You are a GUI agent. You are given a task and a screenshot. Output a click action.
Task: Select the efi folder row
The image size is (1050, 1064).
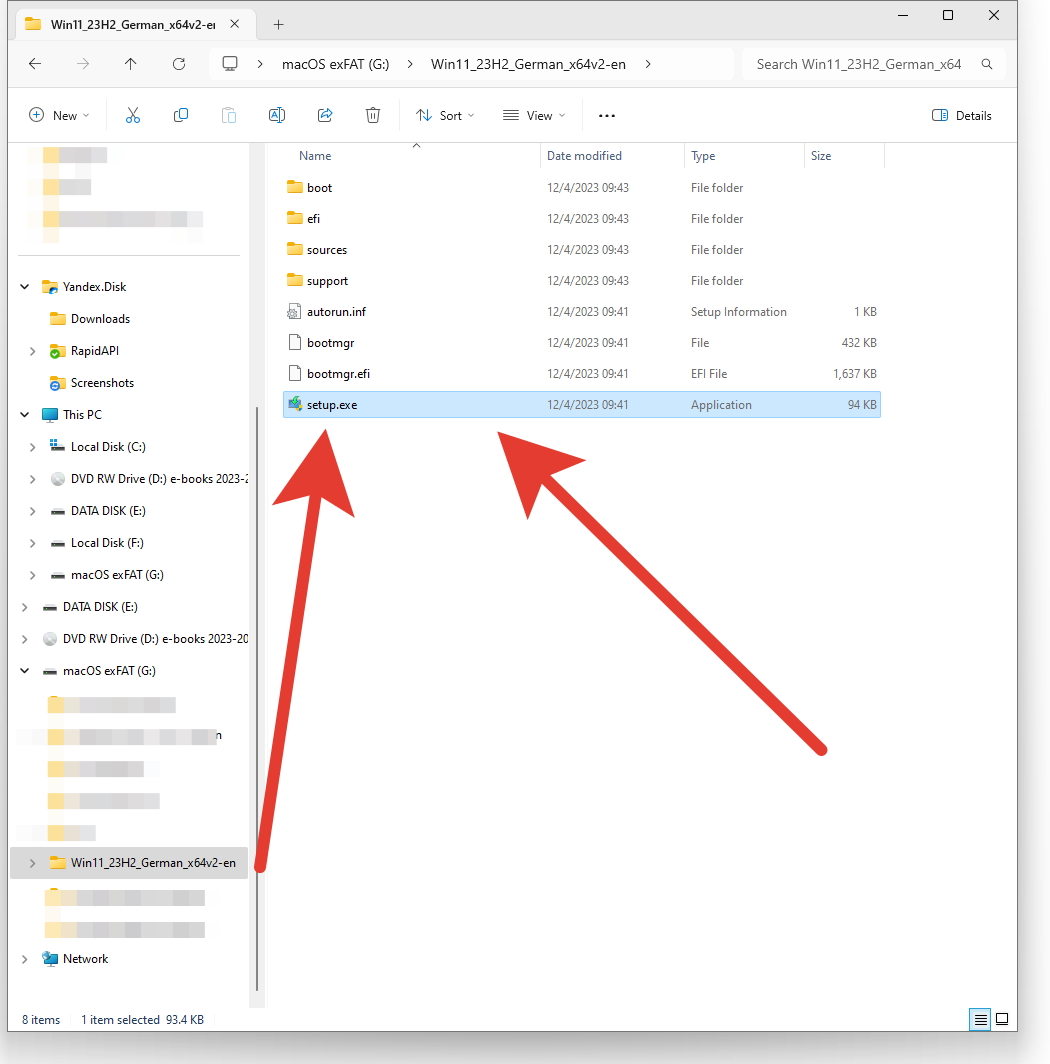point(582,218)
